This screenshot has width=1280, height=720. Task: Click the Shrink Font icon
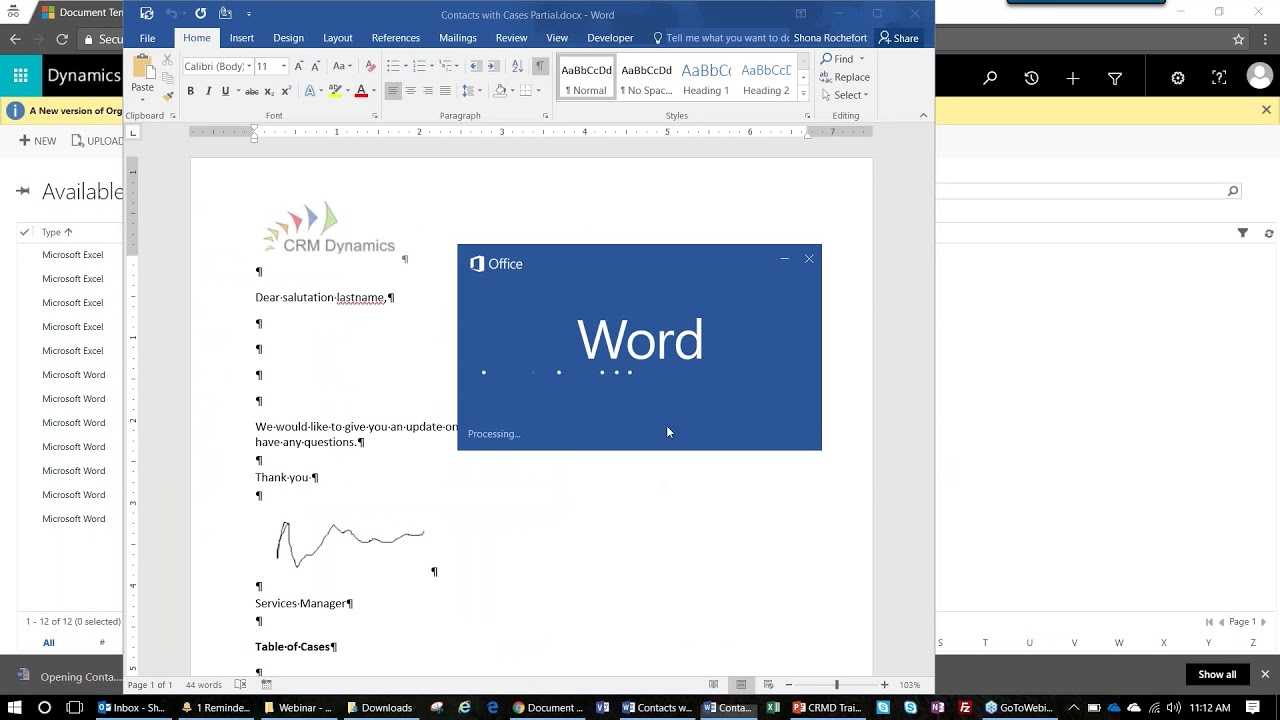click(316, 66)
